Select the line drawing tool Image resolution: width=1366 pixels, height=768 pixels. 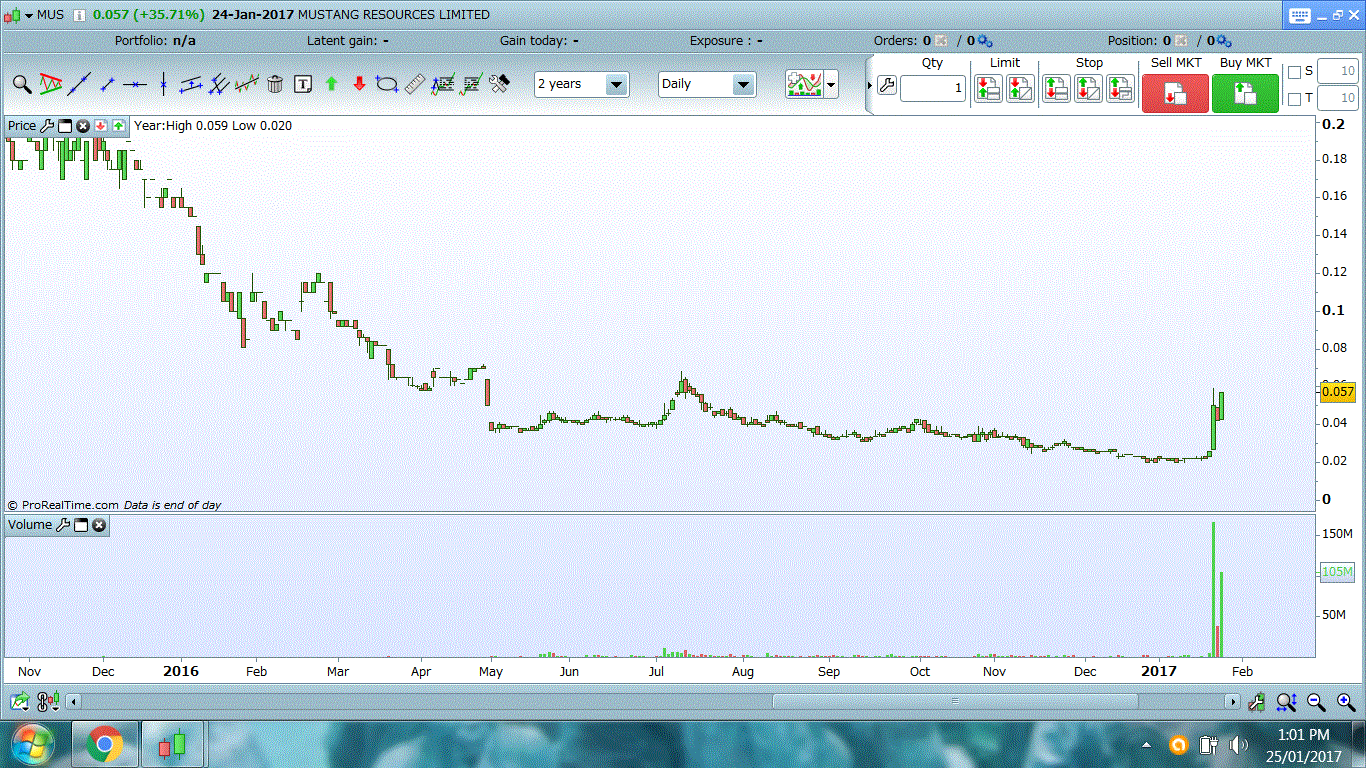79,84
